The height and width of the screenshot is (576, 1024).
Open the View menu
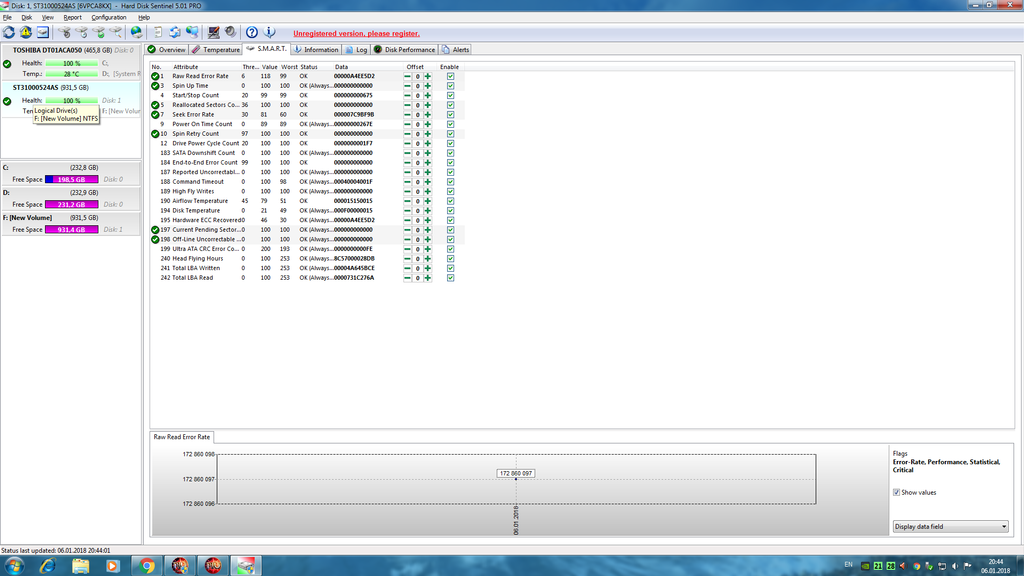[x=48, y=18]
